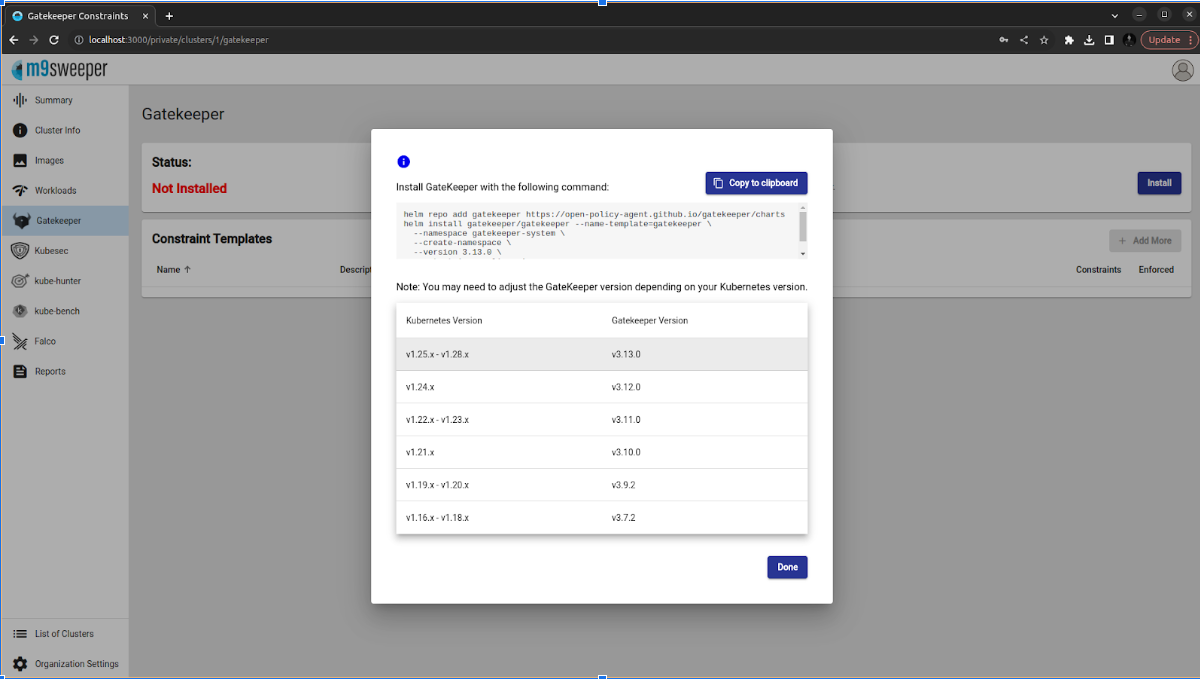Click the Install button
Screen dimensions: 1200x679
pos(1159,183)
